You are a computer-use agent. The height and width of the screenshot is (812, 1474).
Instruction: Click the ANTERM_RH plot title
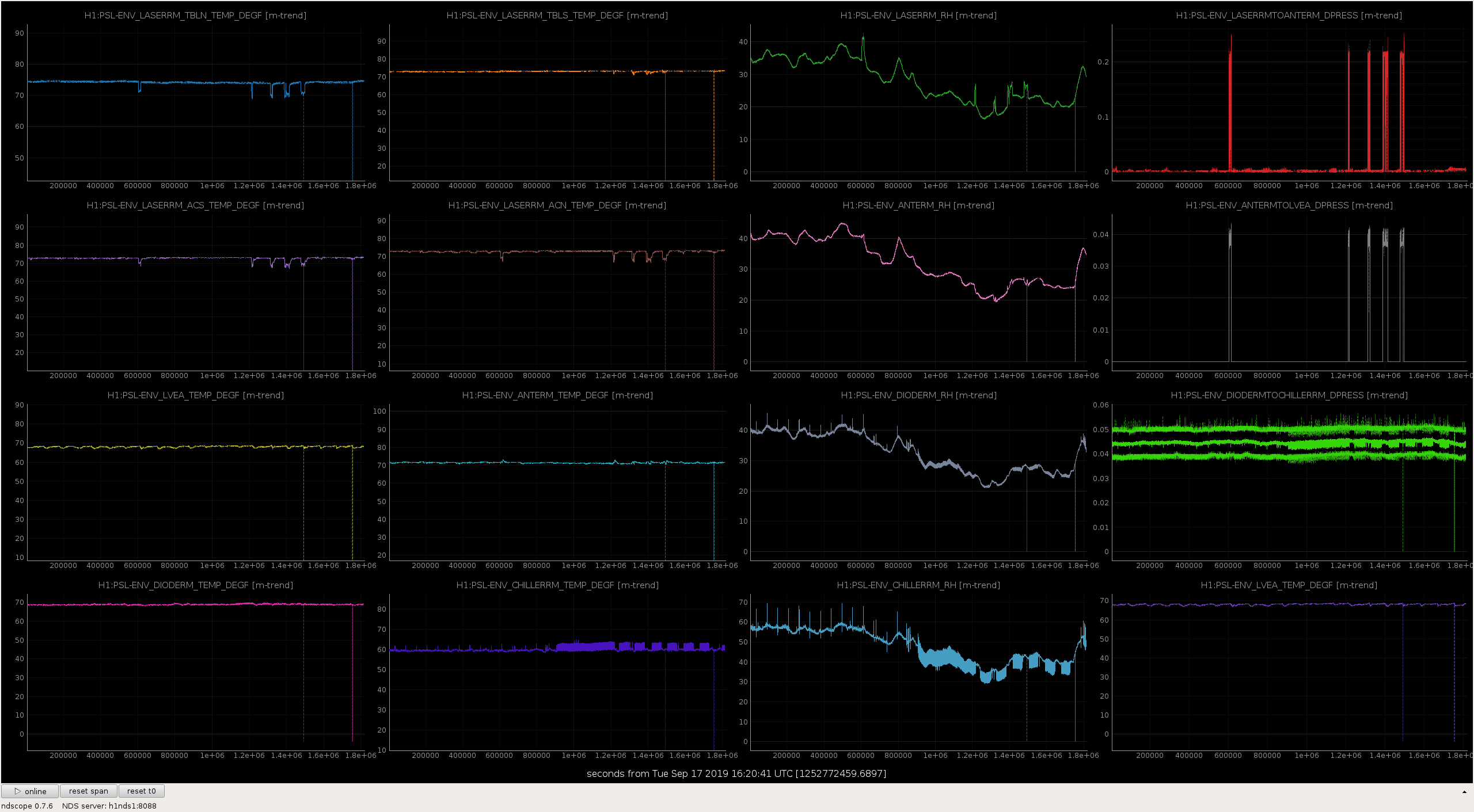(x=918, y=205)
